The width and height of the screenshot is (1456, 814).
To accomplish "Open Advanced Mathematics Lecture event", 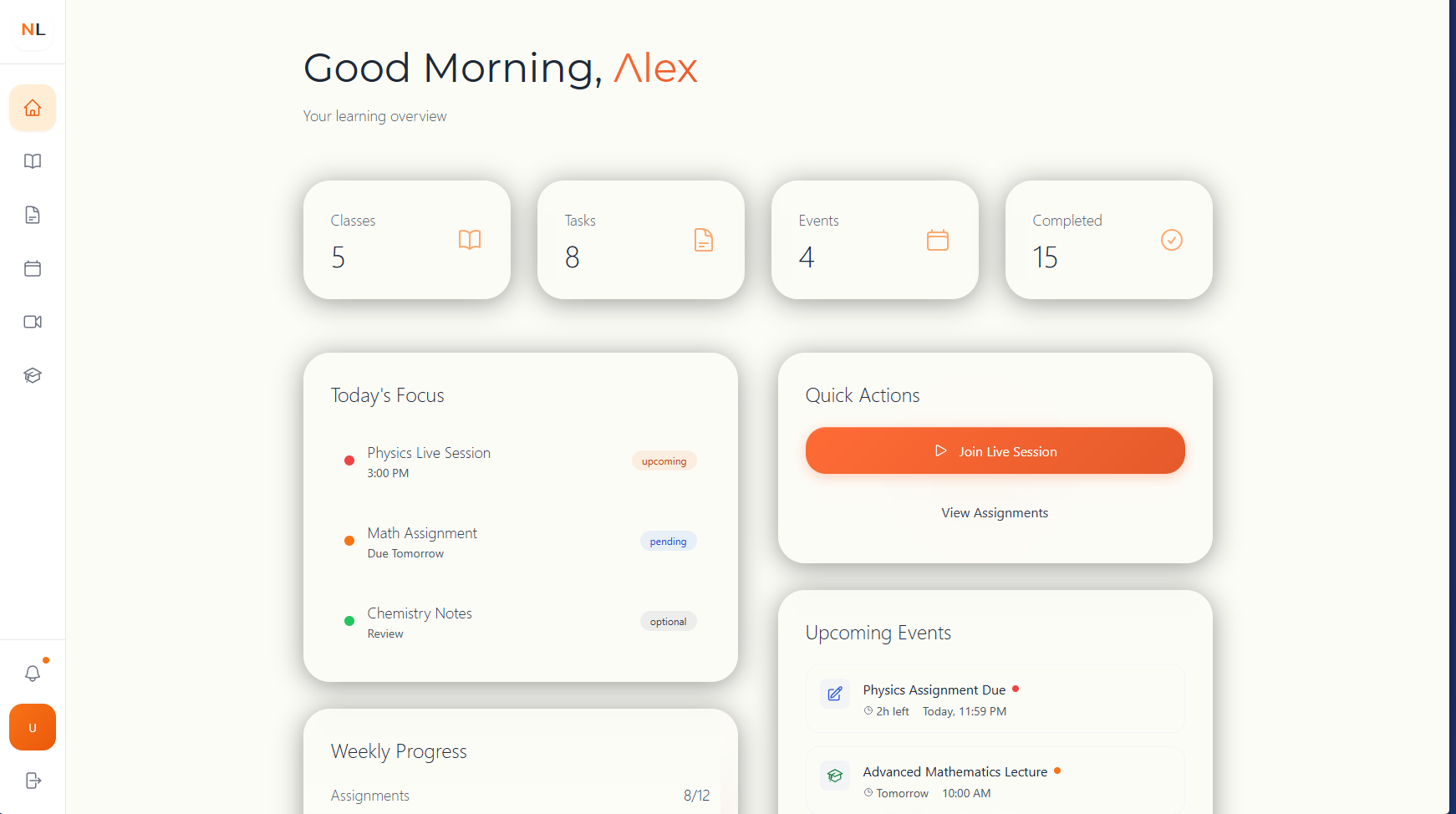I will click(995, 781).
